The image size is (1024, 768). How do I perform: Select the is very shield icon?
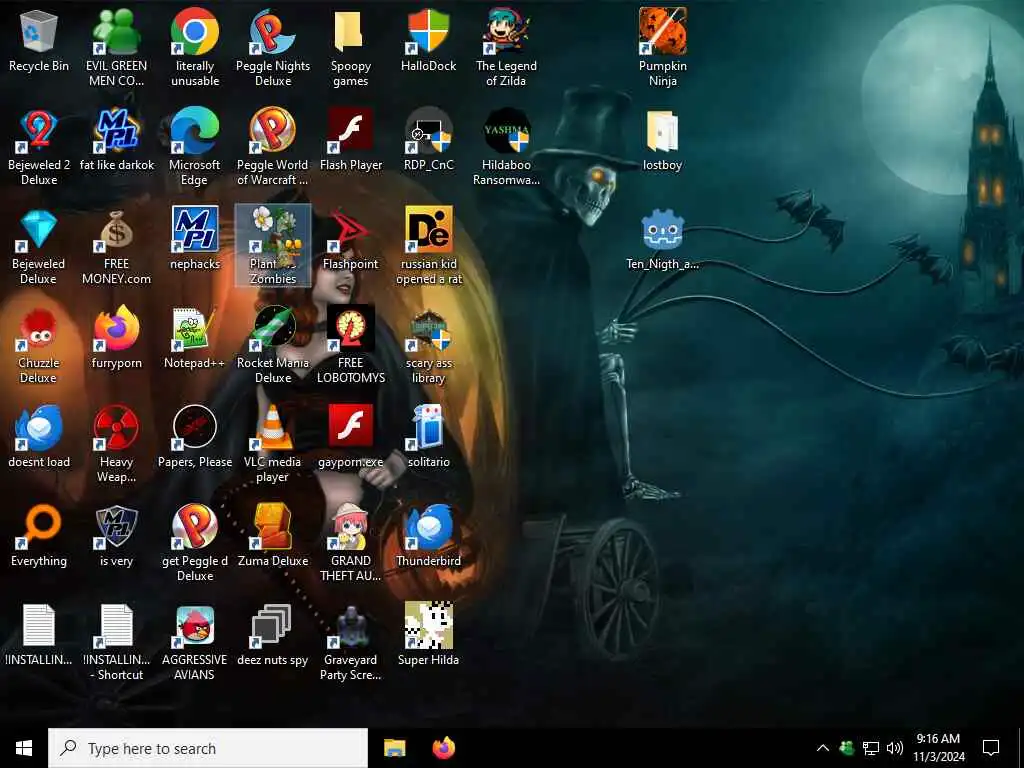click(116, 536)
